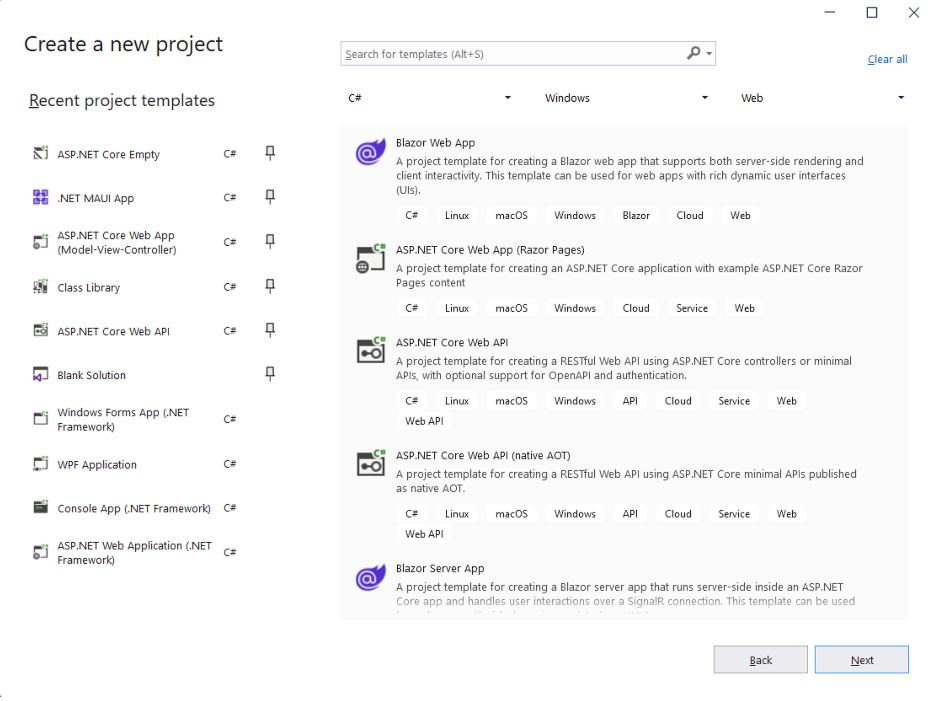Click the Blank Solution icon
This screenshot has width=929, height=701.
pyautogui.click(x=40, y=374)
